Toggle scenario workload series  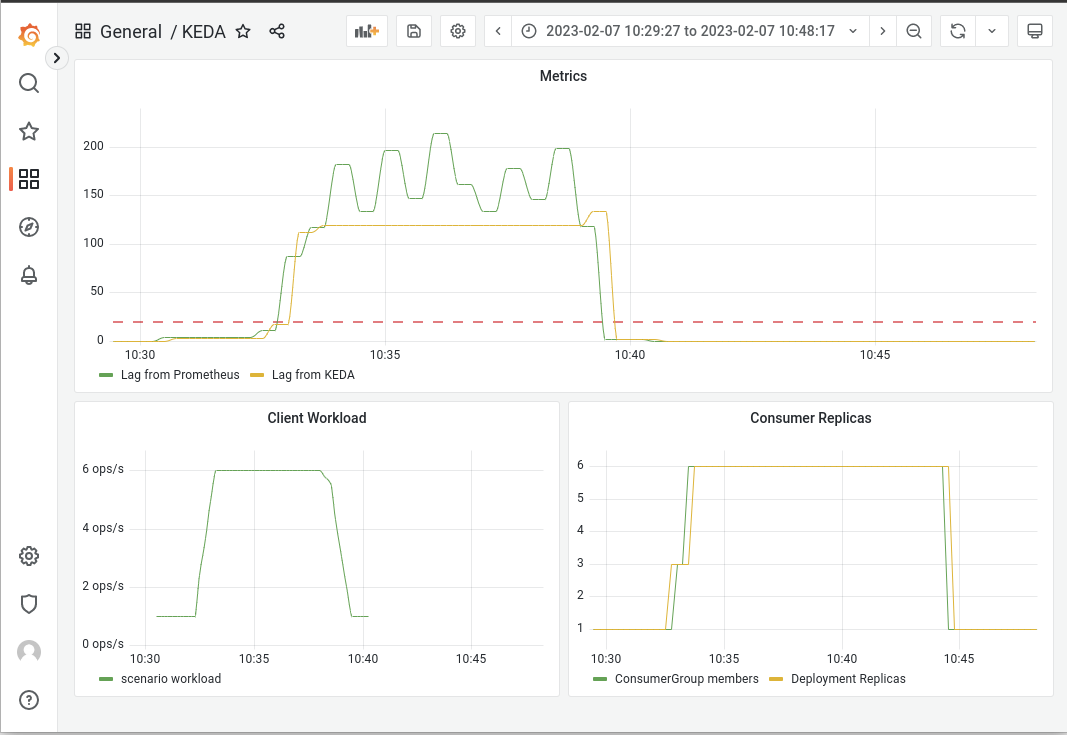[x=171, y=679]
